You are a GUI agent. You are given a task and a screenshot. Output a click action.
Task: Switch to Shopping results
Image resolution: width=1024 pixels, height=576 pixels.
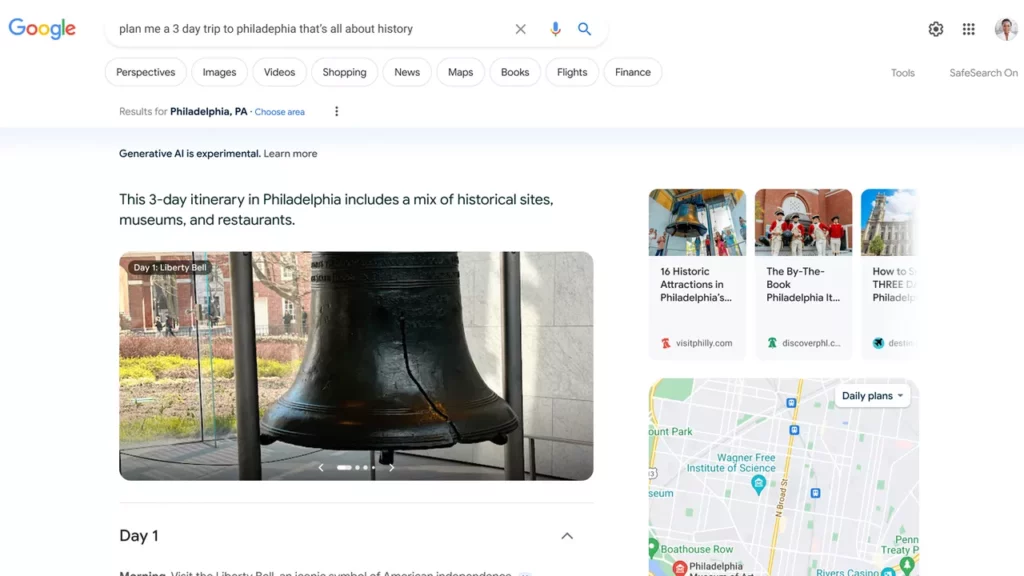[344, 72]
